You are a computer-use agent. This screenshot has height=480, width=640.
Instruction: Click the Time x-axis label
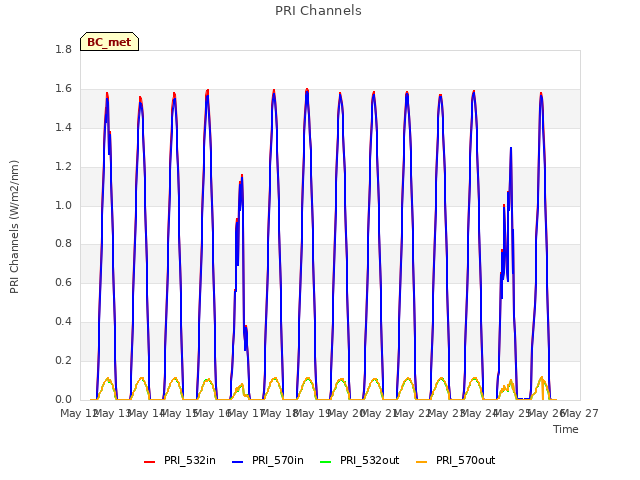click(x=566, y=429)
